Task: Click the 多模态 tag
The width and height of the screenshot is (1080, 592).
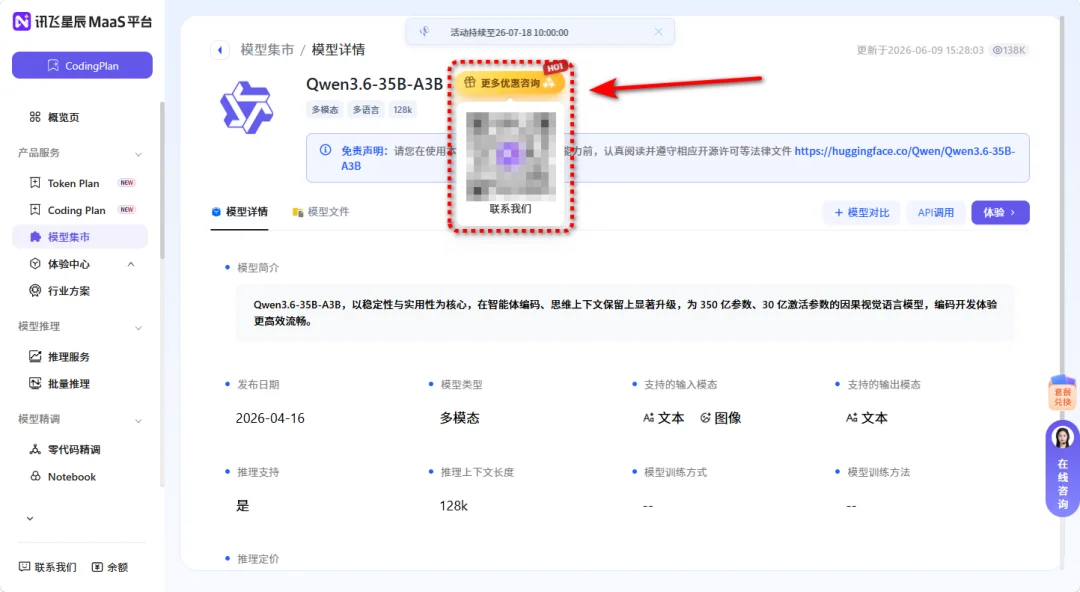Action: tap(324, 110)
